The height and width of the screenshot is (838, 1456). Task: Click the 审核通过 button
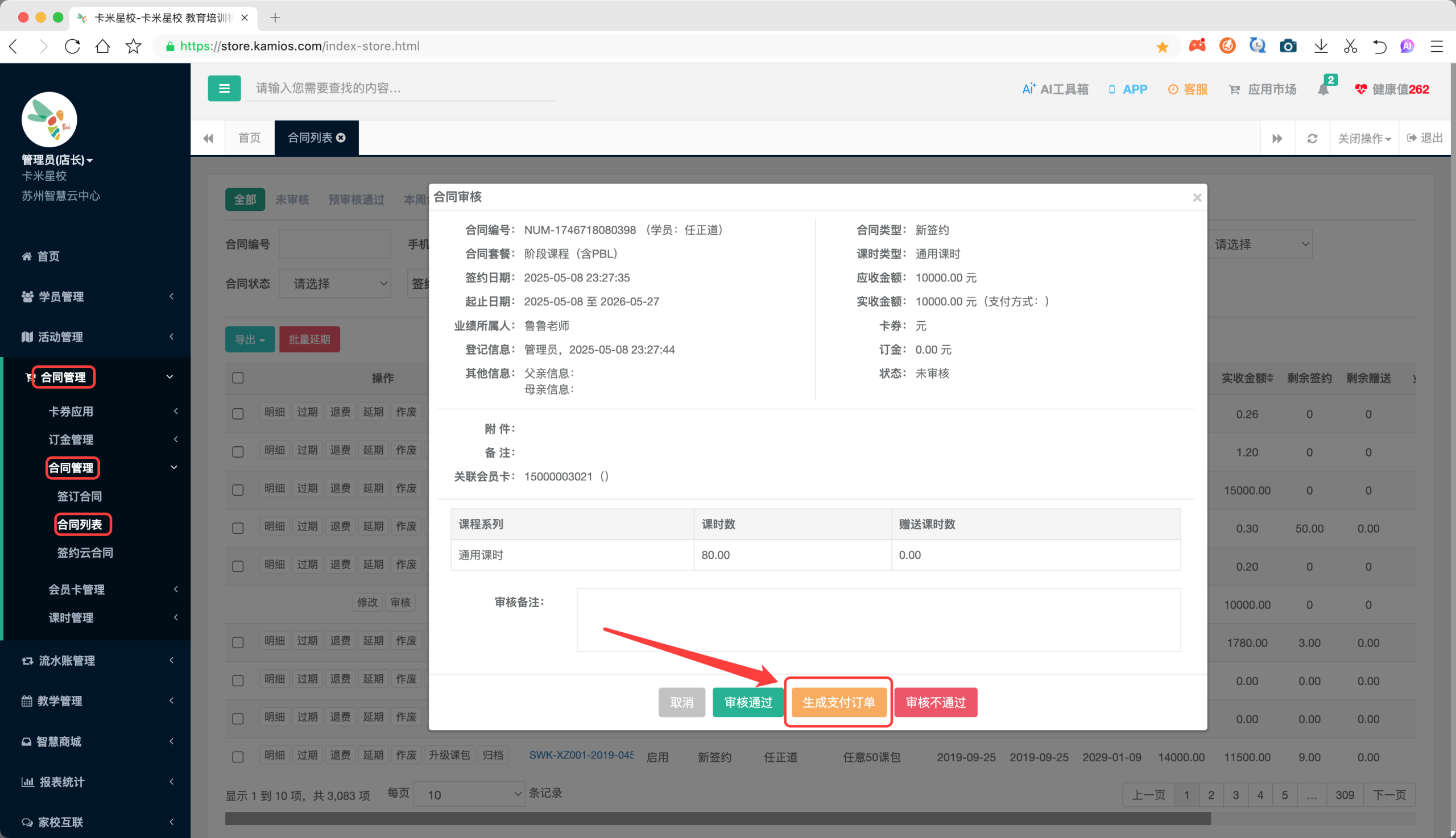(x=748, y=702)
